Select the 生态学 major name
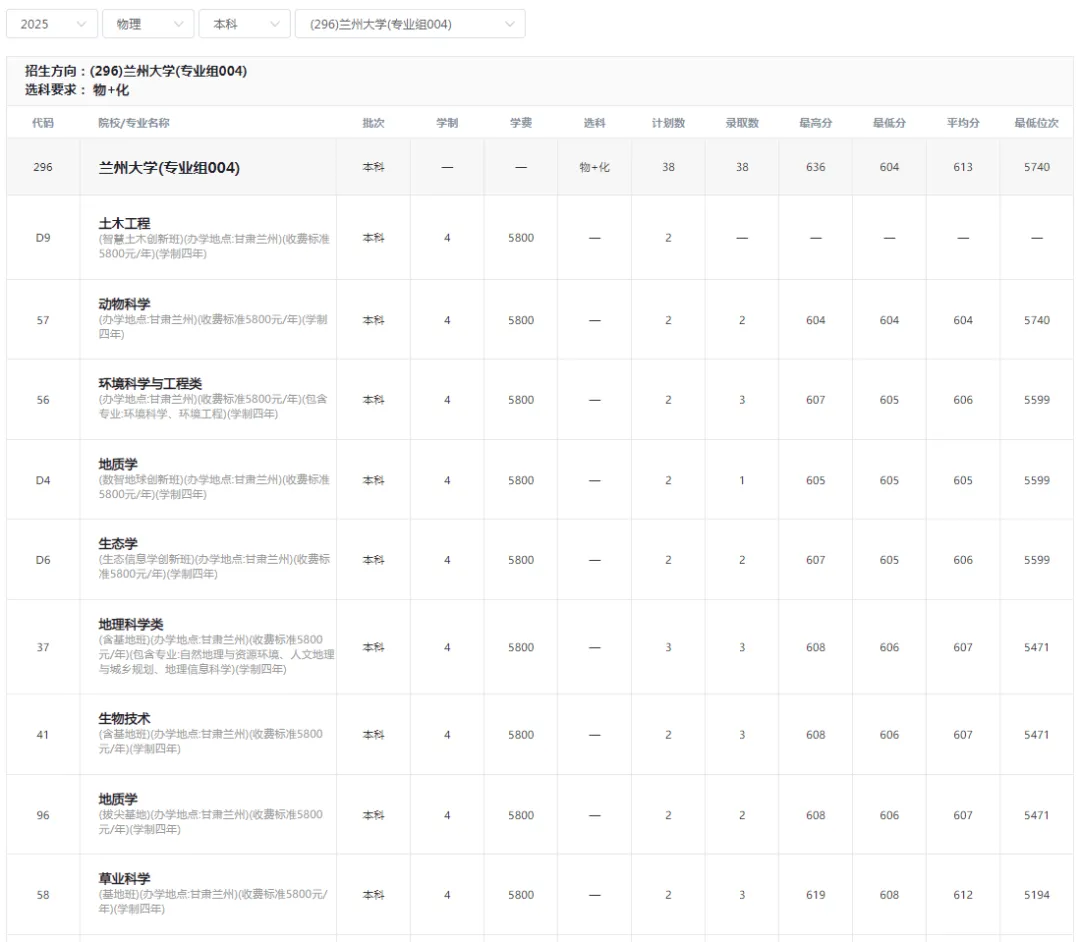The image size is (1080, 942). [118, 543]
